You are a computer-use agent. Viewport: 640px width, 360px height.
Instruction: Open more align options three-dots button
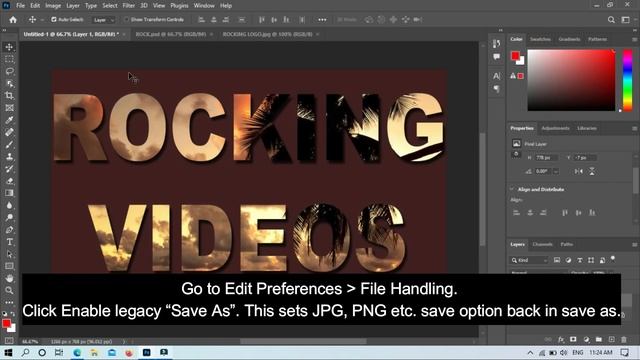pos(322,20)
